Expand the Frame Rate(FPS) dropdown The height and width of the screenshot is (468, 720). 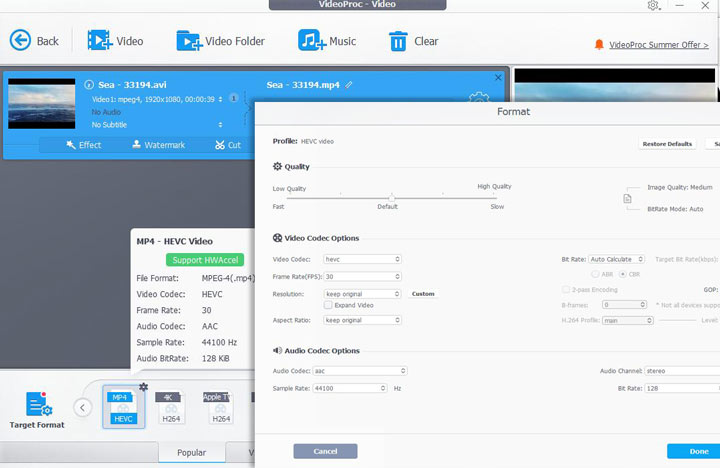(x=362, y=276)
